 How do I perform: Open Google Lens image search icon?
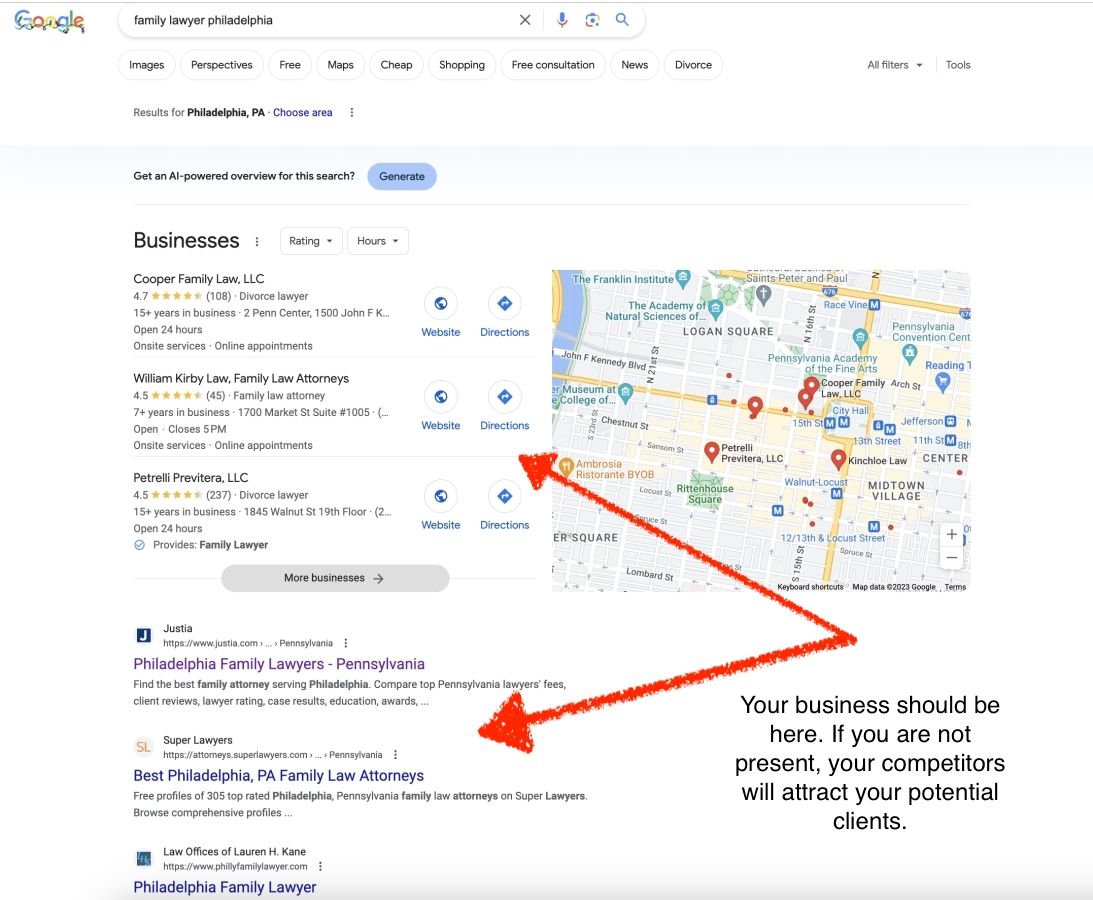coord(592,20)
